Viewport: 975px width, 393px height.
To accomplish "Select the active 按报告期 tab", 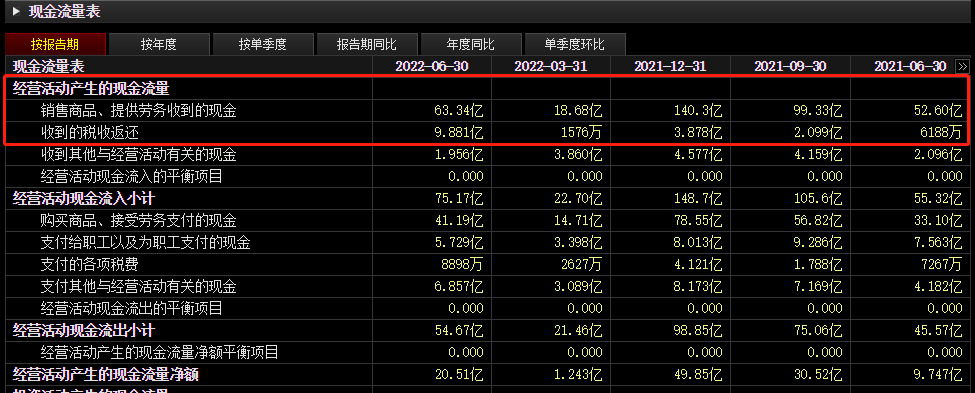I will coord(55,44).
